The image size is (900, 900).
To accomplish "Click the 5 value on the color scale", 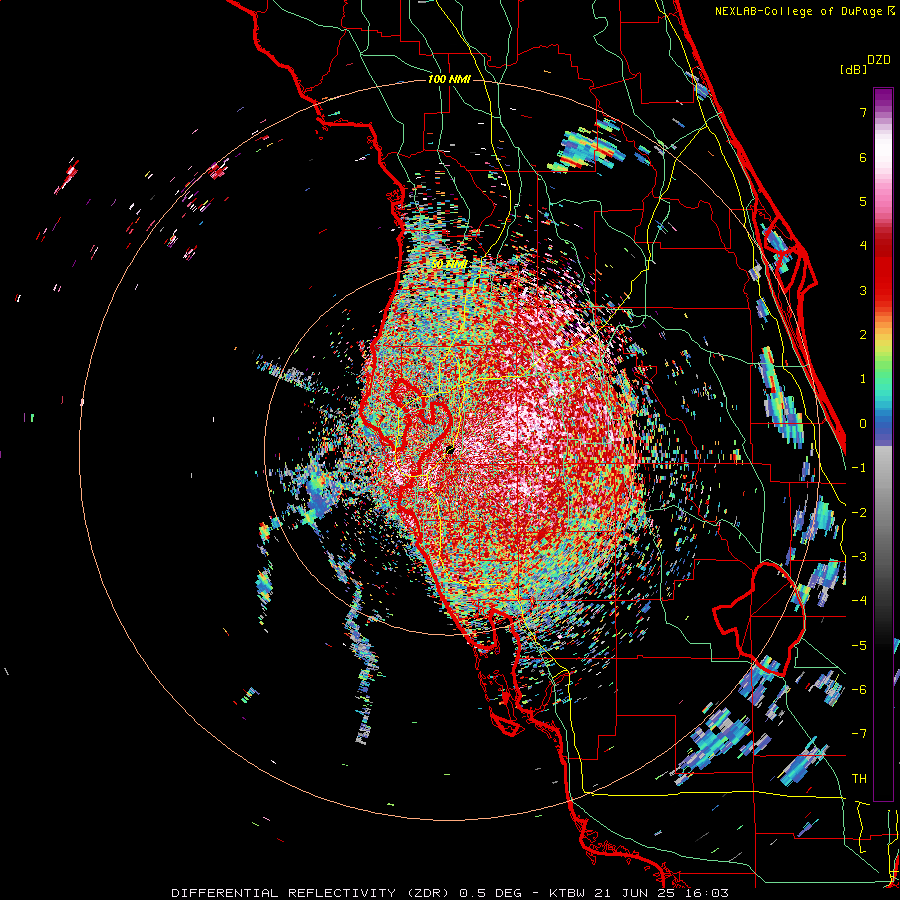I will pos(863,201).
